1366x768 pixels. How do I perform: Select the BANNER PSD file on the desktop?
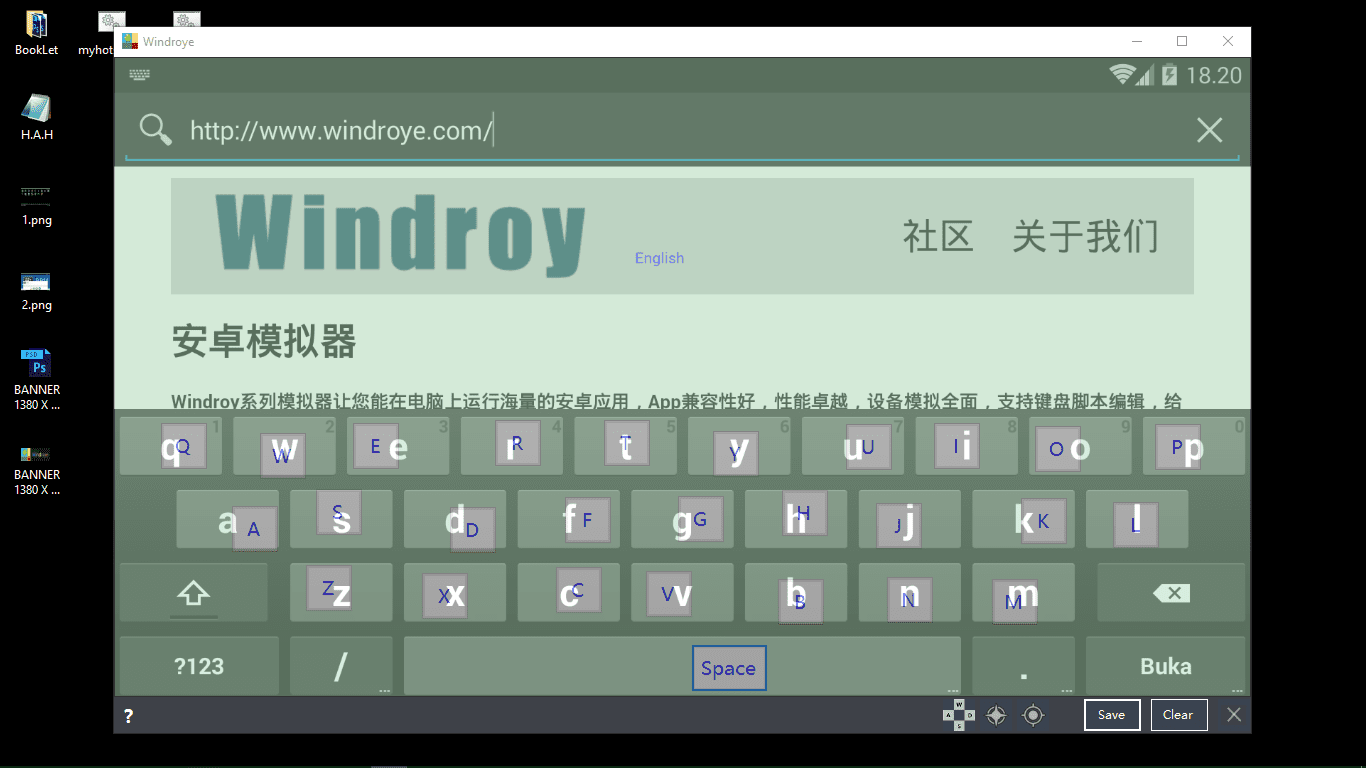(37, 380)
